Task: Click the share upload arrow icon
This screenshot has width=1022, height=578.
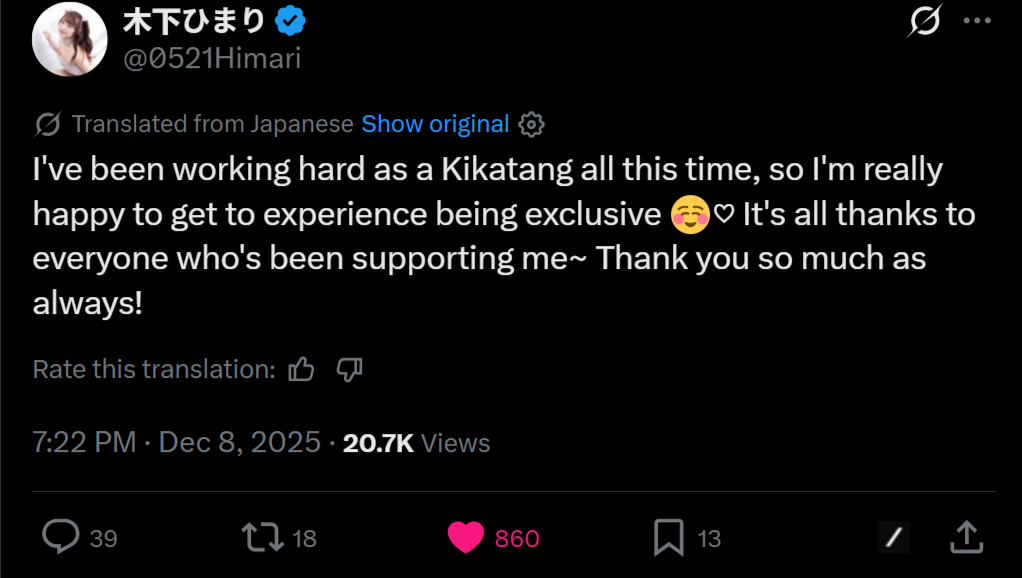Action: coord(965,538)
